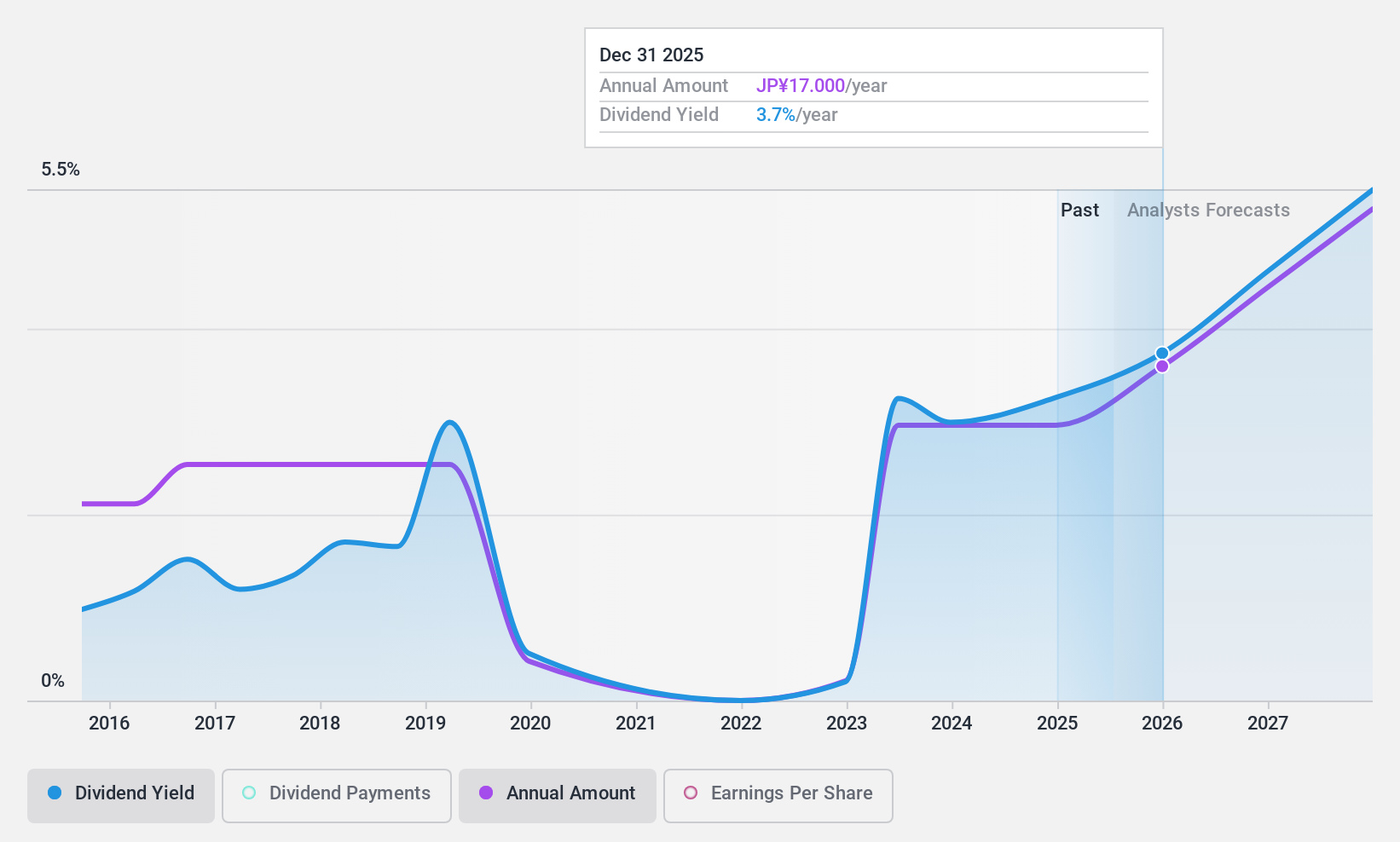Click the 2021 x-axis label

click(636, 724)
